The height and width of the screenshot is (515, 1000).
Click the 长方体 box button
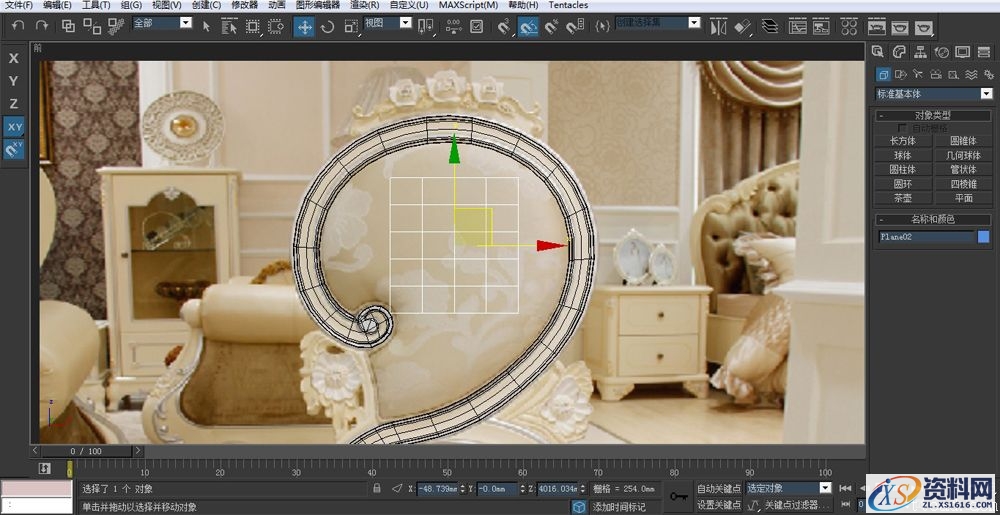[x=902, y=141]
